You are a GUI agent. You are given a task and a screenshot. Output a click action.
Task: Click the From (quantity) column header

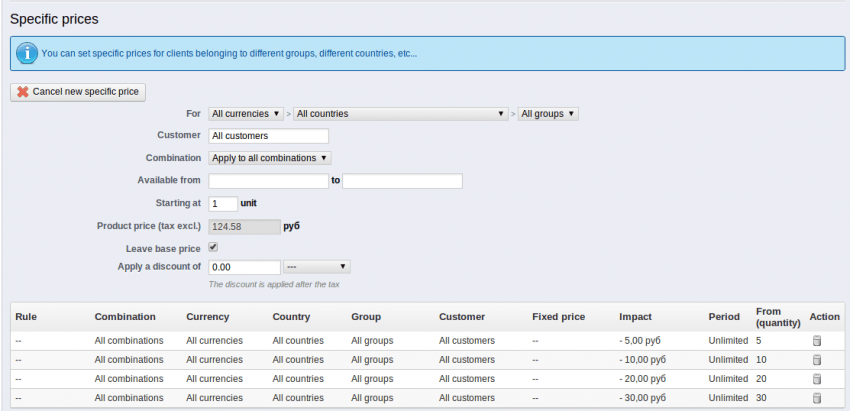[x=778, y=317]
